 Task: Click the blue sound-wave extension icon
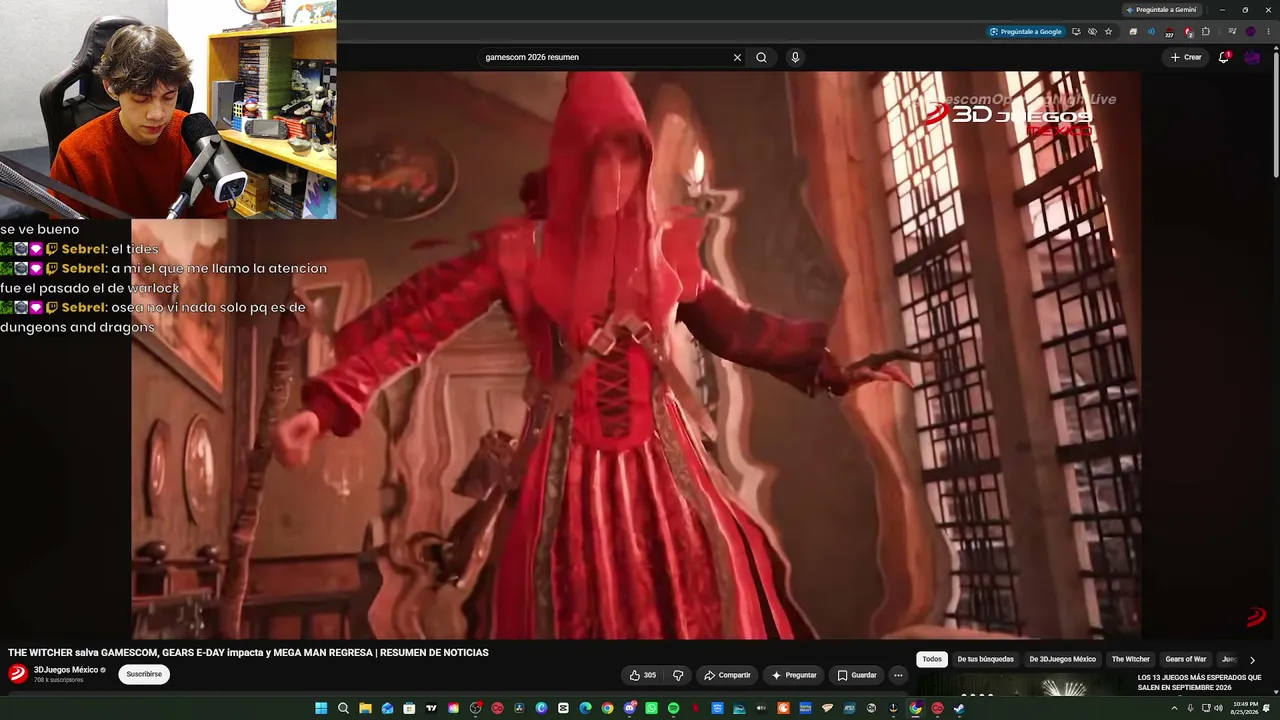coord(1151,32)
